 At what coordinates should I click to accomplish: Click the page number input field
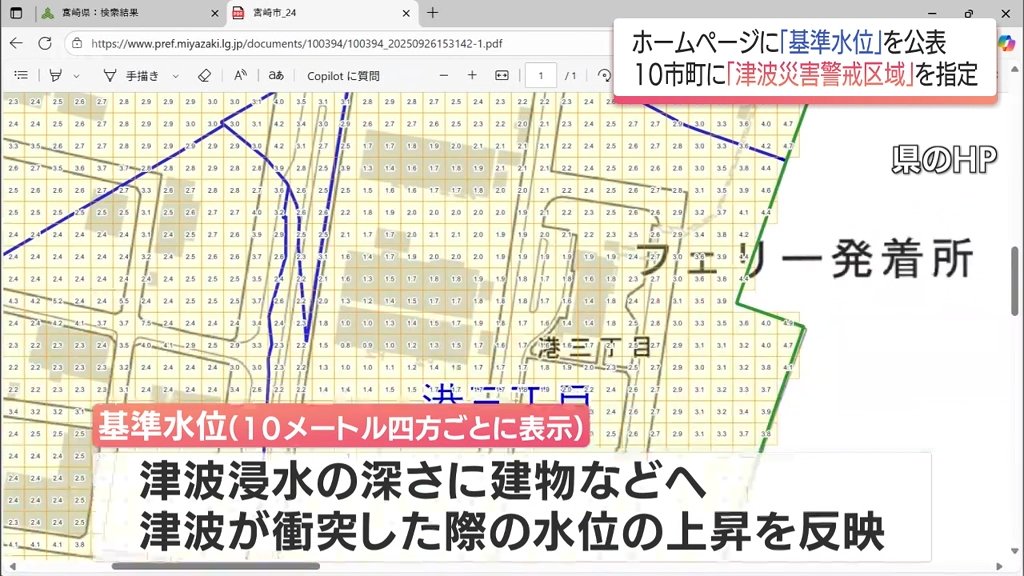coord(541,75)
